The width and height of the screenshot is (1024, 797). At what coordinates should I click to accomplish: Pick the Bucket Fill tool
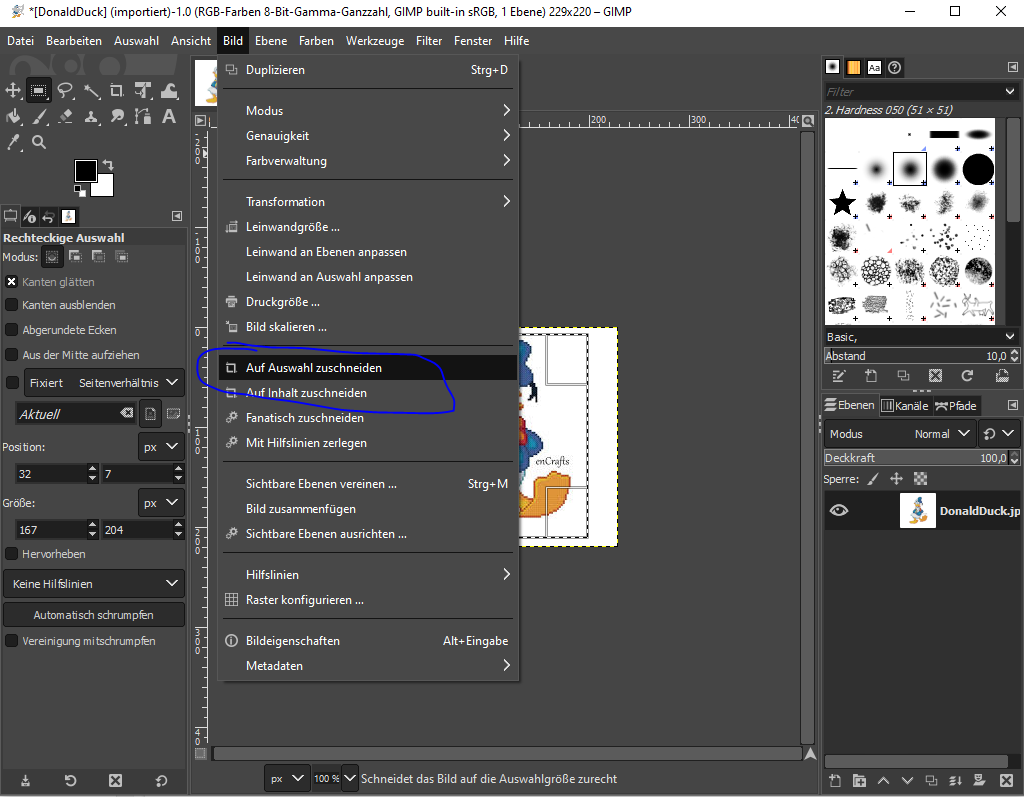13,117
